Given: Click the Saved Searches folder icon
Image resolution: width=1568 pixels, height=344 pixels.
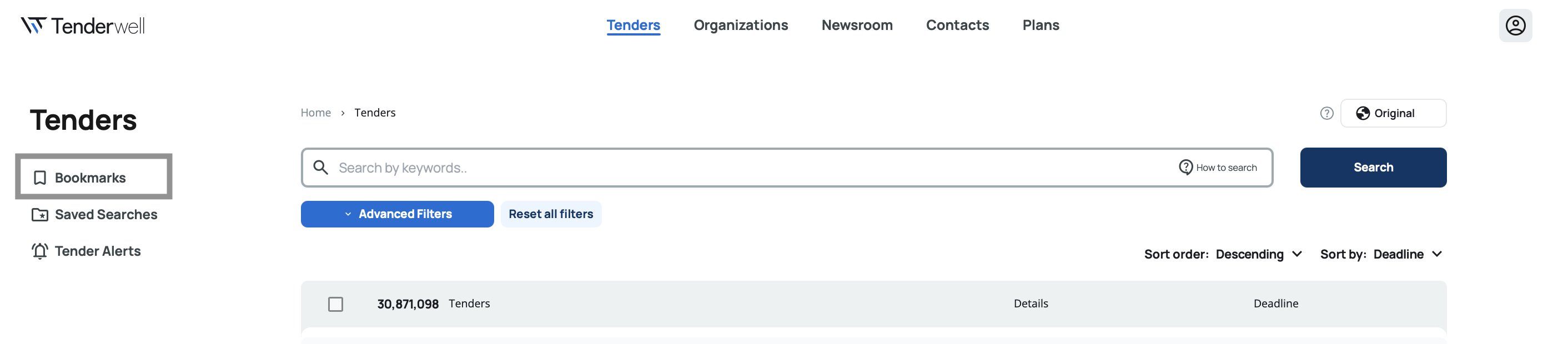Looking at the screenshot, I should click(40, 215).
